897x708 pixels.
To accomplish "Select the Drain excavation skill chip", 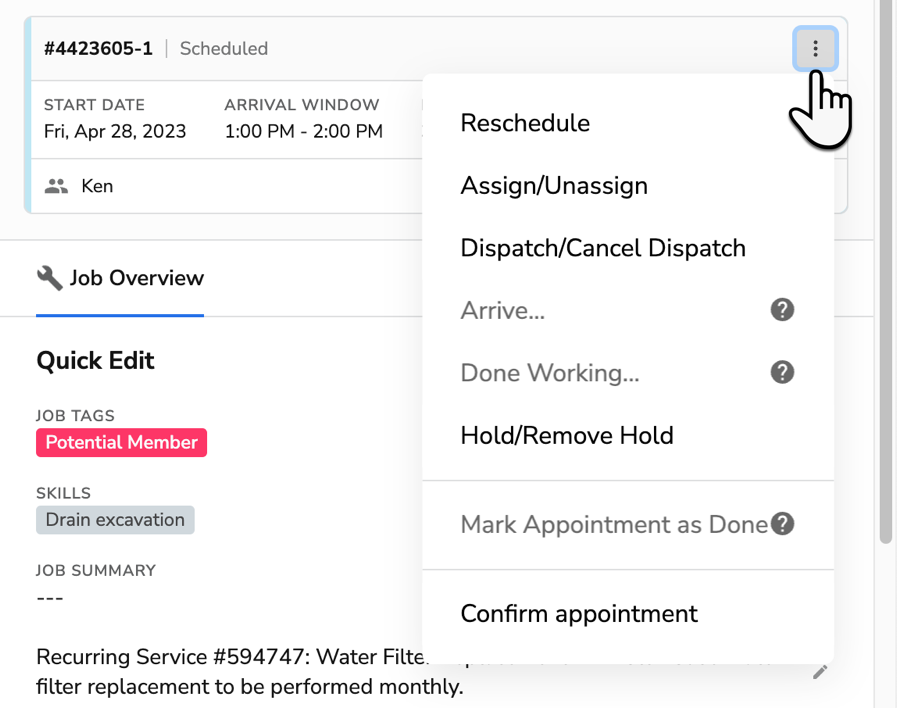I will point(115,520).
